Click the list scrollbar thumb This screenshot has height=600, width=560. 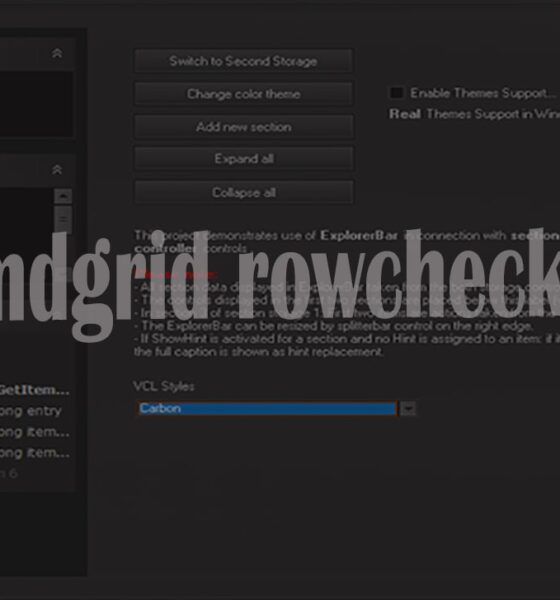tap(63, 219)
